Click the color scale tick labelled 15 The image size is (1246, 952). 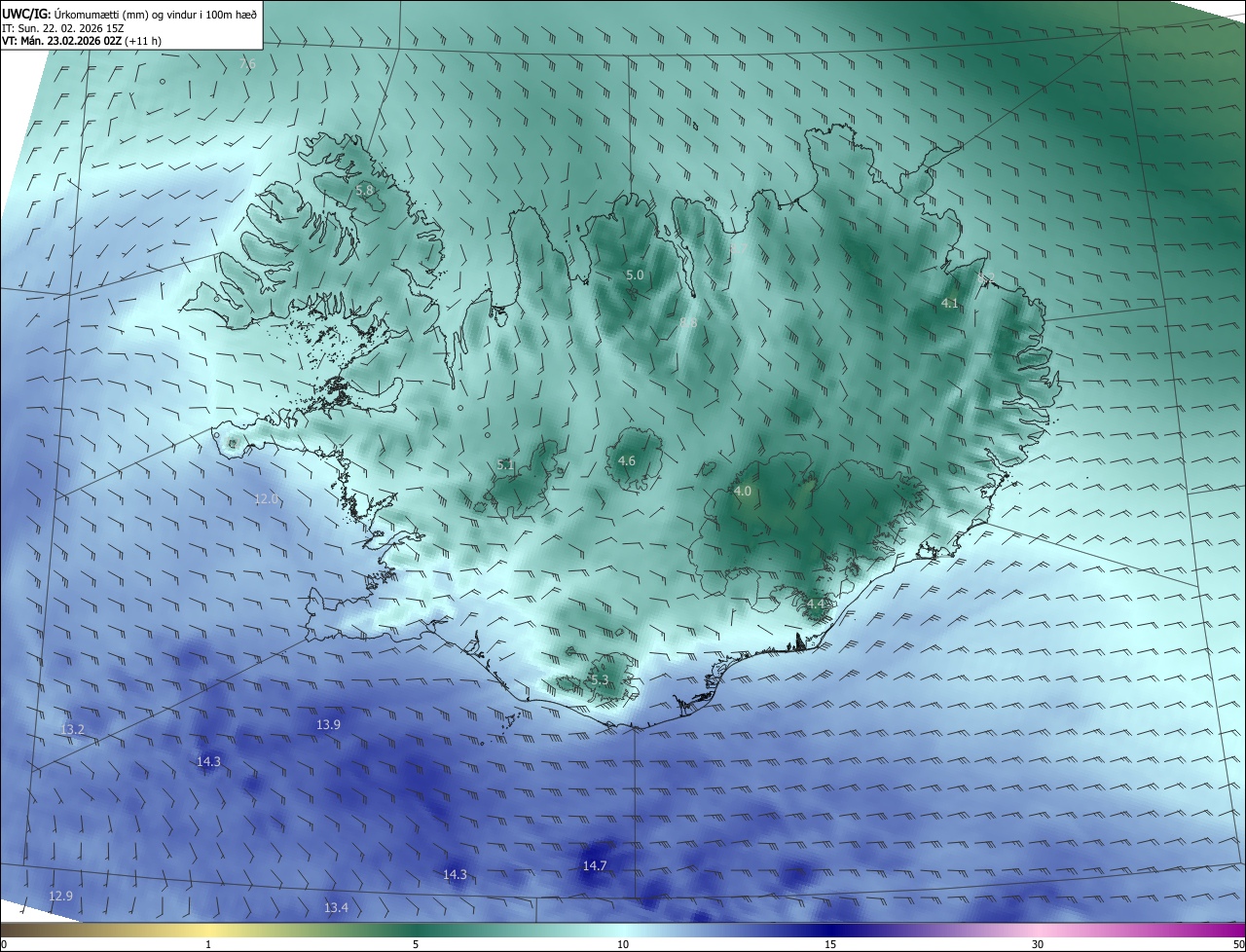pyautogui.click(x=830, y=944)
